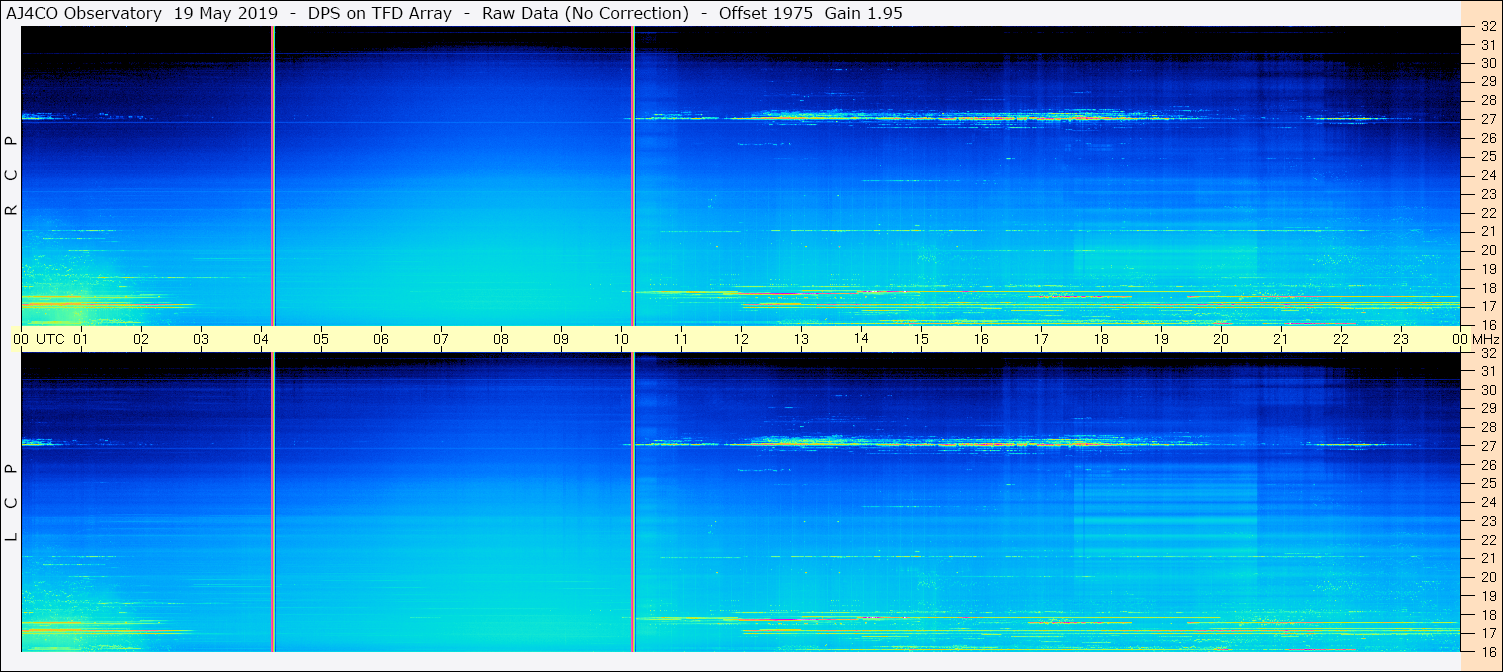Click hour '07' on the time axis
This screenshot has height=672, width=1503.
click(441, 340)
